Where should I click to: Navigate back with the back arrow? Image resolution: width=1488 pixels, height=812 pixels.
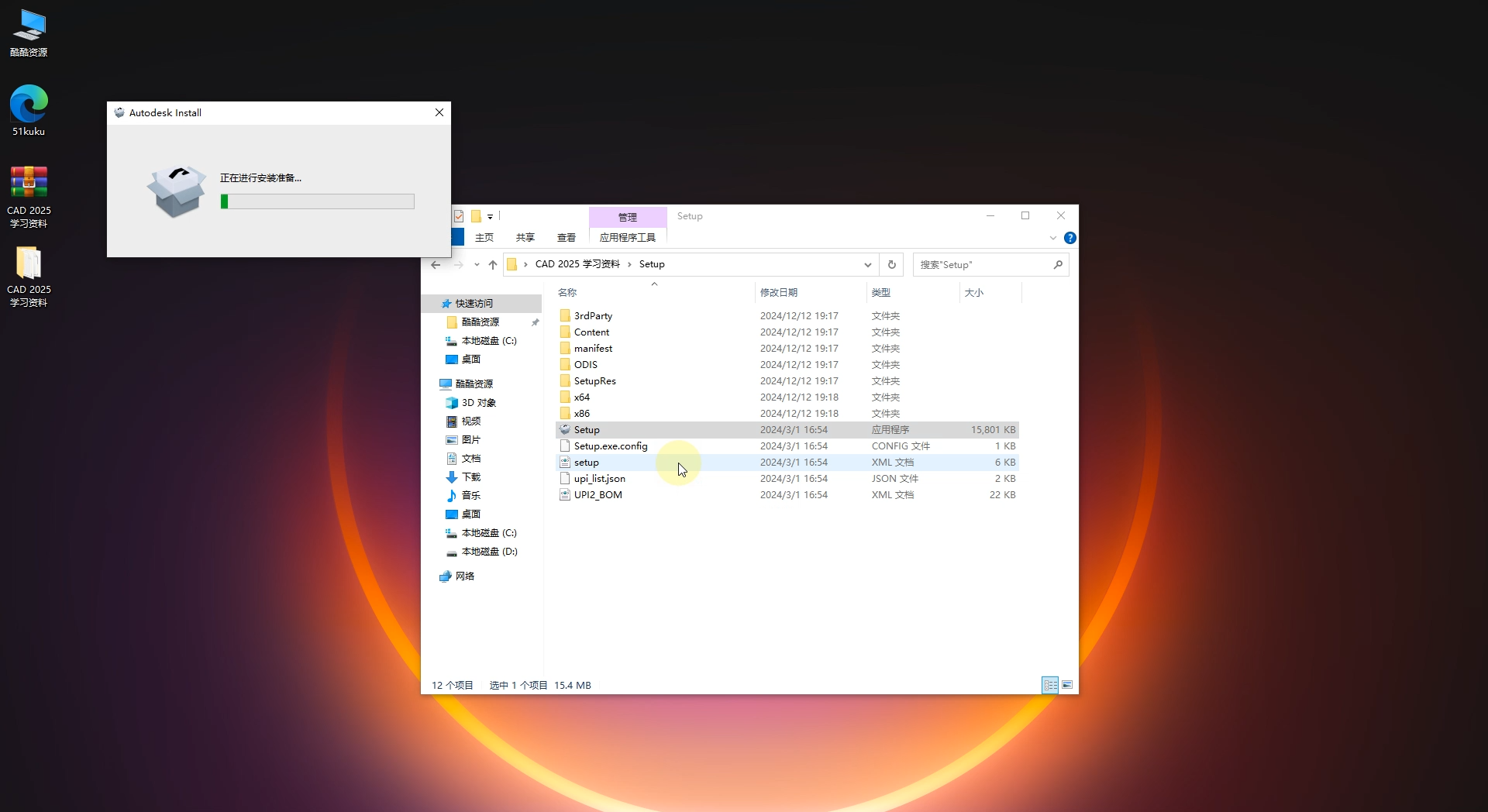point(436,265)
